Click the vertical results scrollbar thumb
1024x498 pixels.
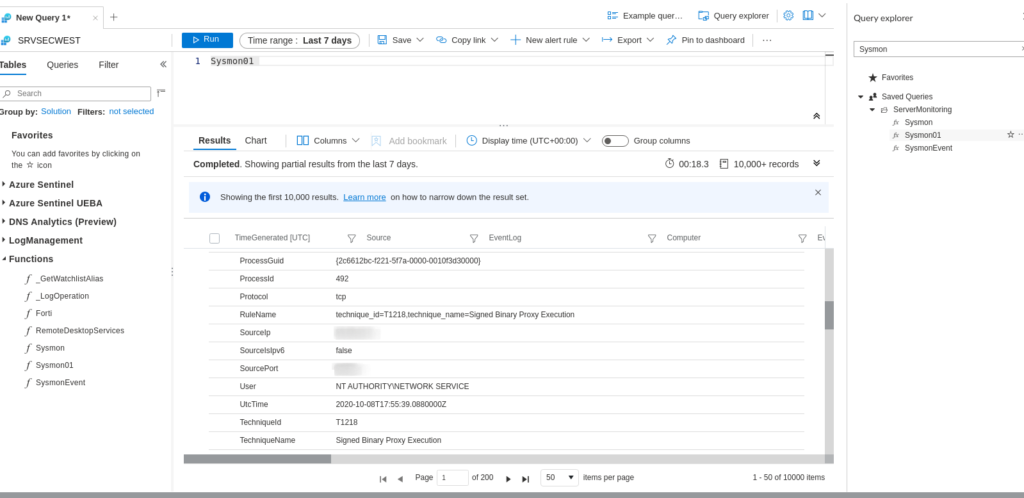coord(829,315)
